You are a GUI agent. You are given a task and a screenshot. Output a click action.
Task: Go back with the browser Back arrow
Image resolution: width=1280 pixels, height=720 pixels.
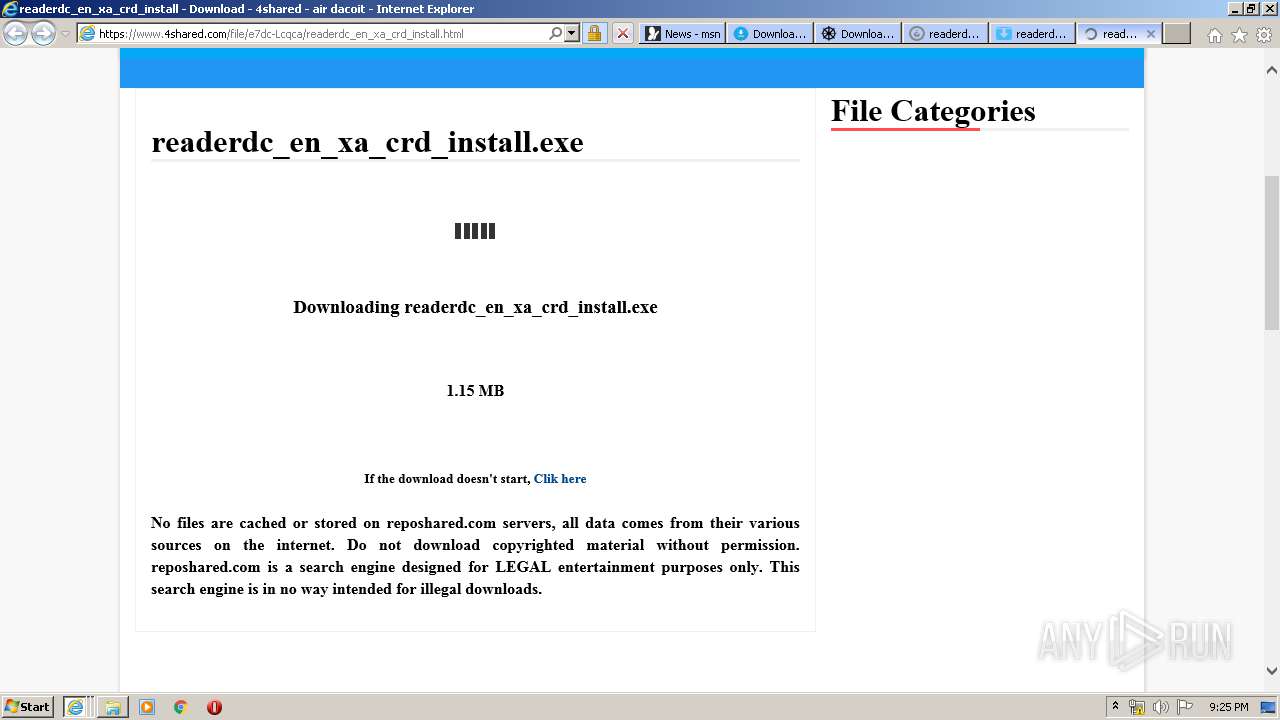16,33
